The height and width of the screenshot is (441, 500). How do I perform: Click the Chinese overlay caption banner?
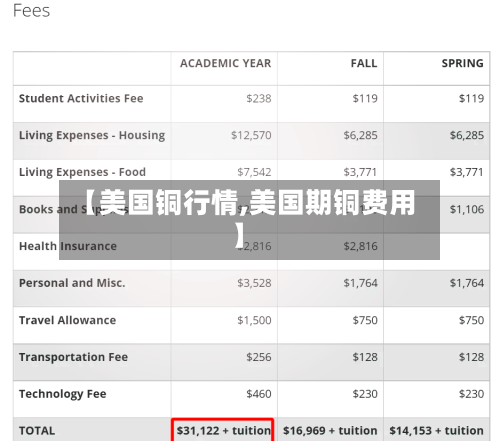249,220
